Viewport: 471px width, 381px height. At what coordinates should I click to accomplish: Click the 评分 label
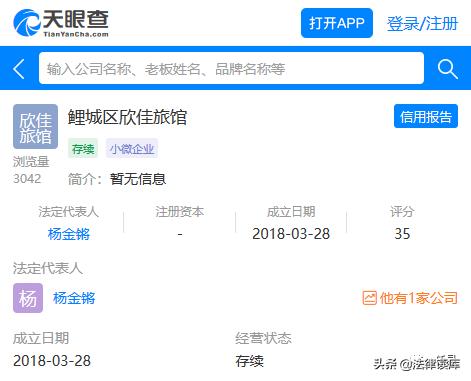pyautogui.click(x=402, y=211)
